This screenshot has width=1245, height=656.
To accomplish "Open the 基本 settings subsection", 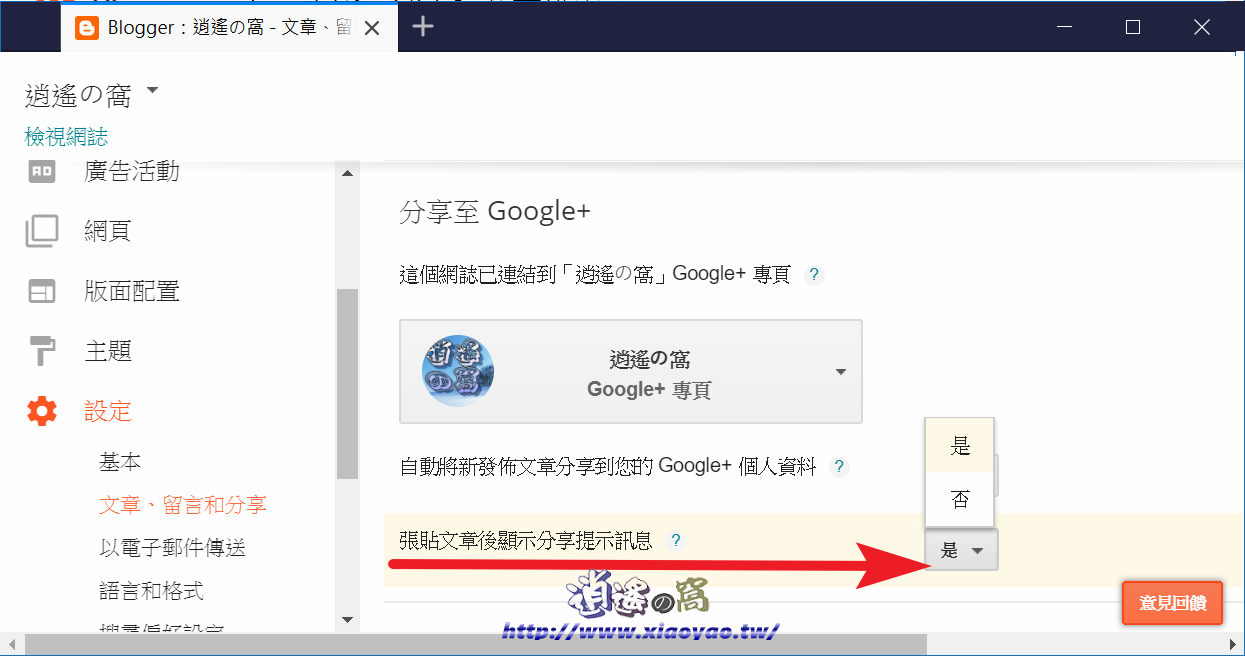I will point(120,462).
